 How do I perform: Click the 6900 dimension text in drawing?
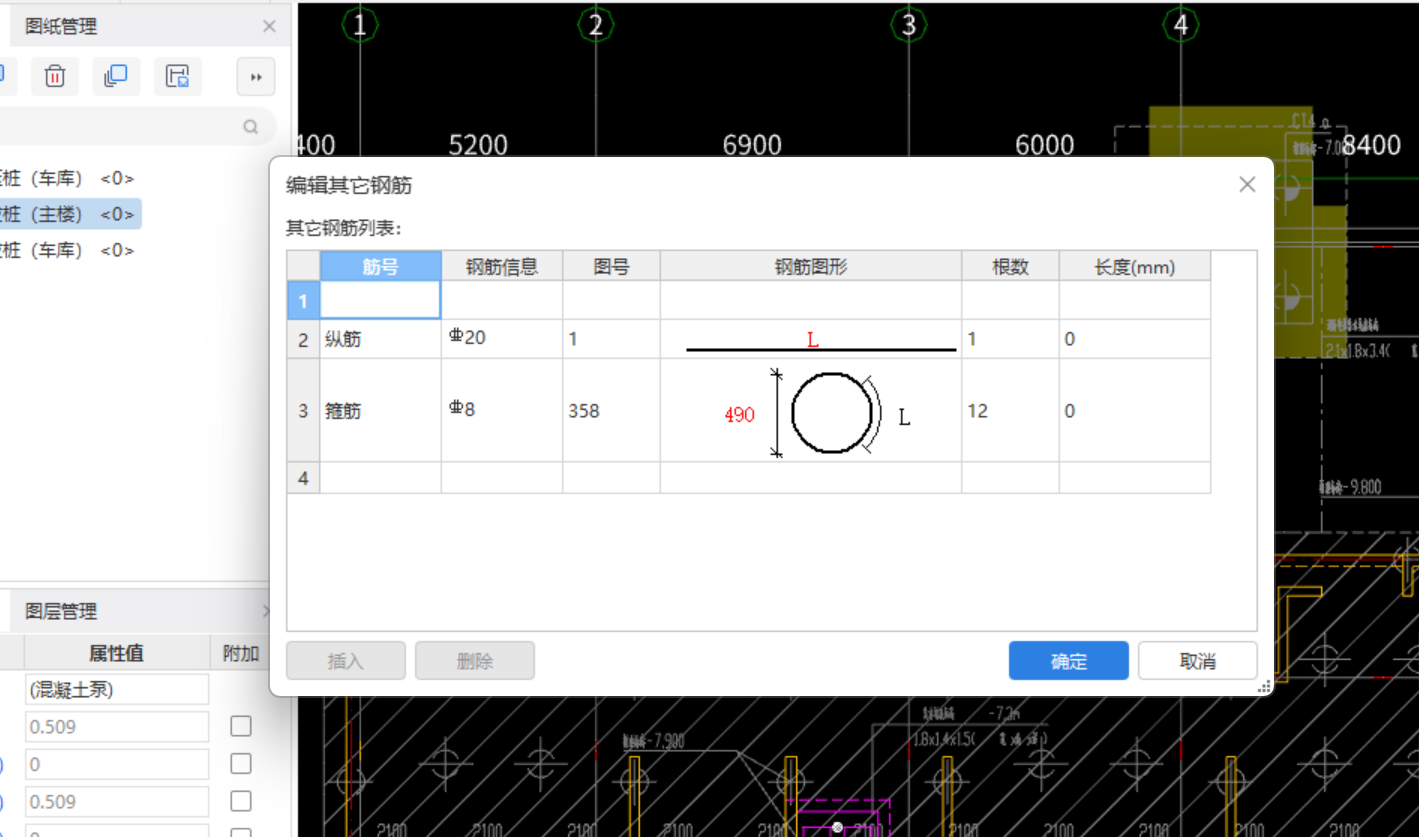pos(752,146)
